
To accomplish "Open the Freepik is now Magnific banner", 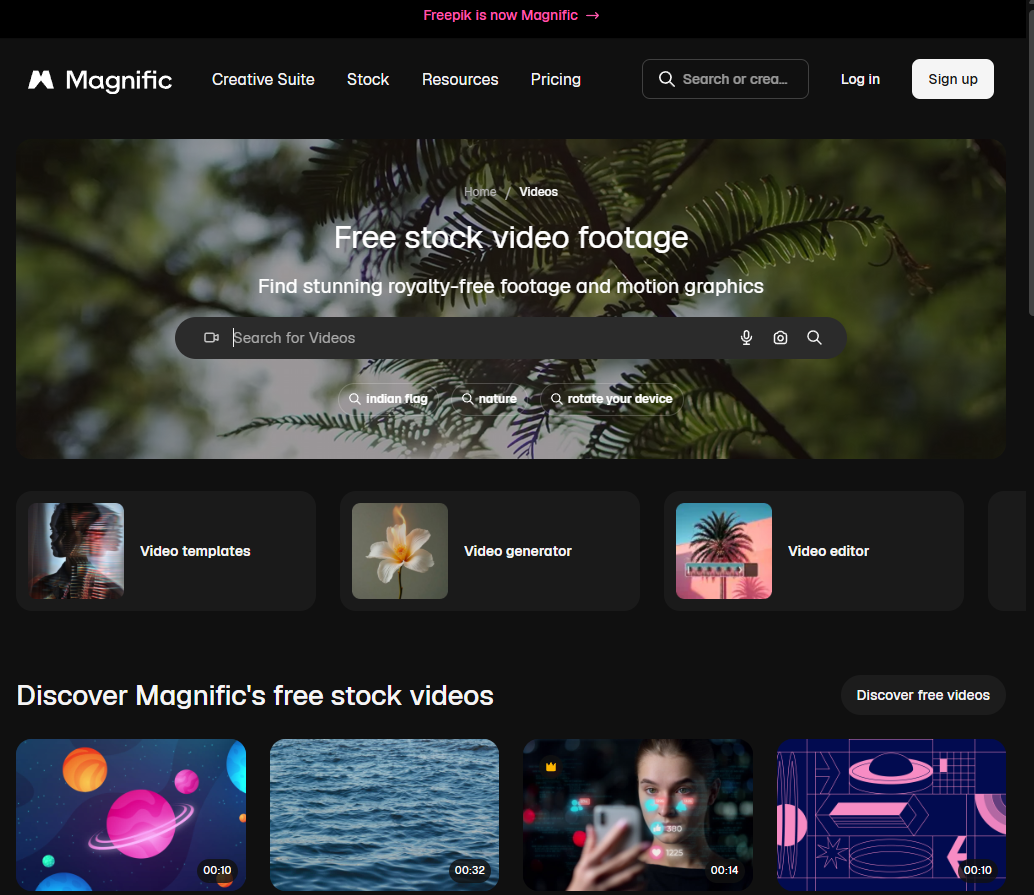I will (x=511, y=15).
